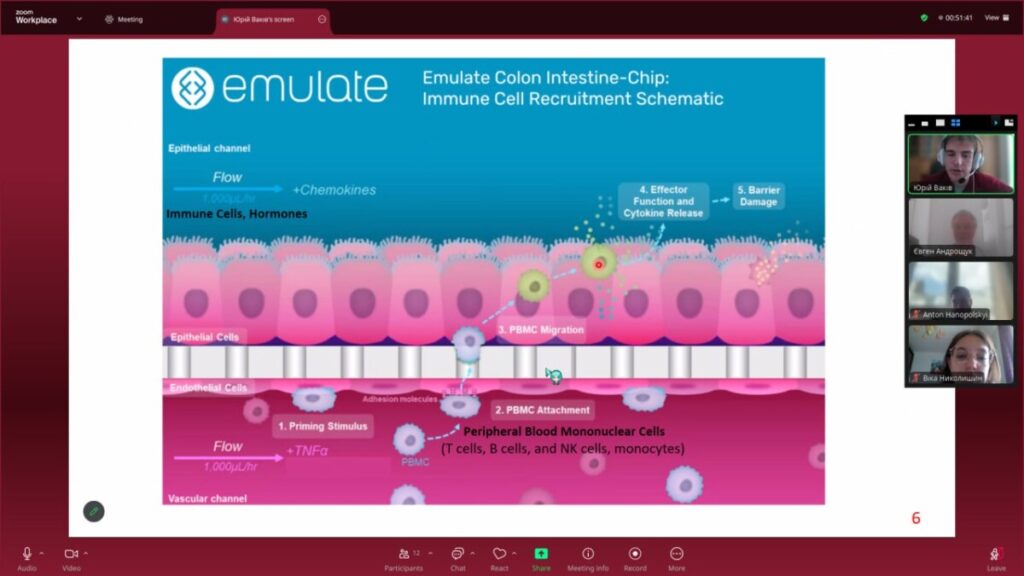1024x576 pixels.
Task: Open Meeting info icon
Action: click(588, 554)
